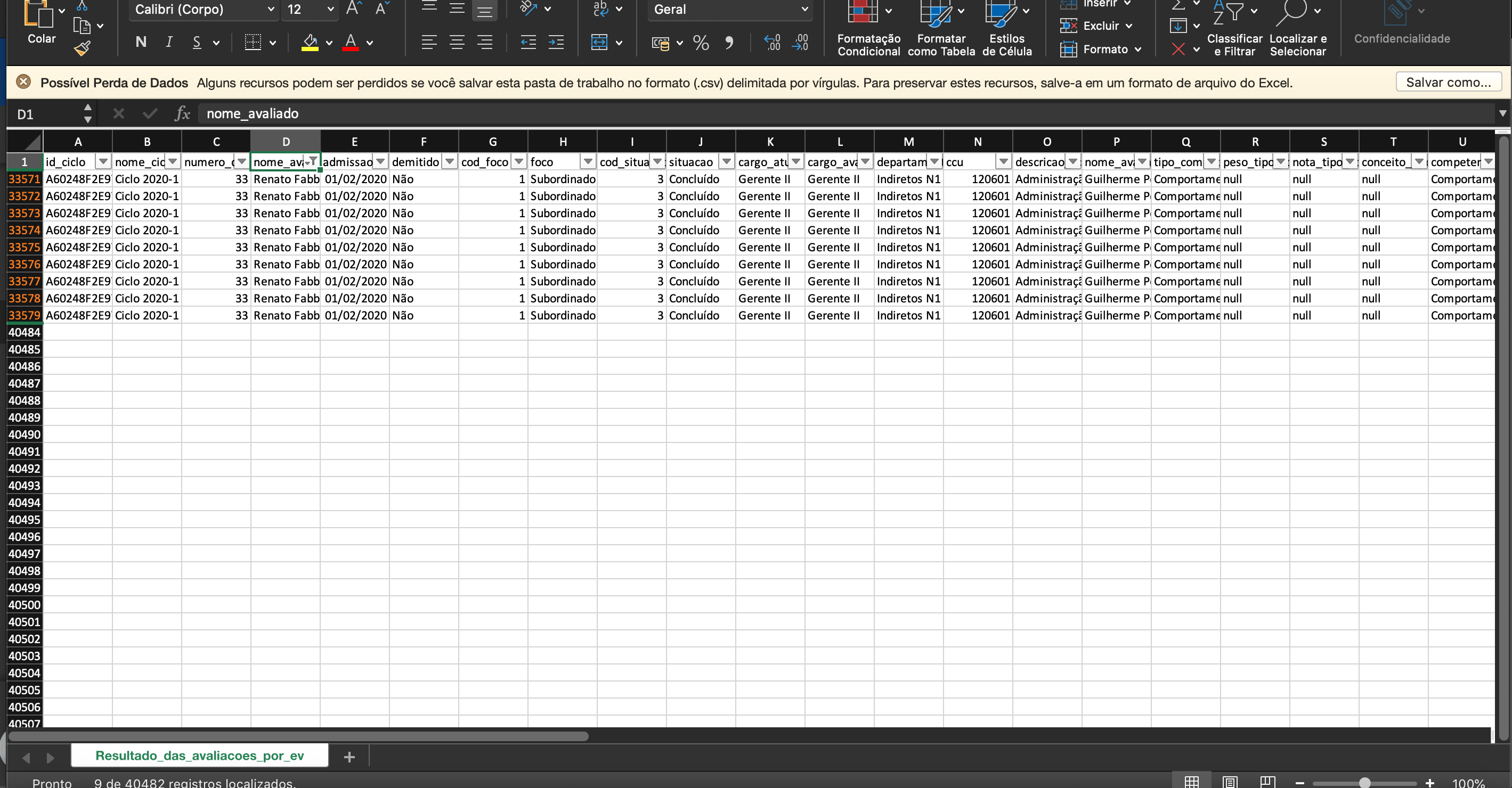Click the Conditional Formatting icon

coord(863,12)
